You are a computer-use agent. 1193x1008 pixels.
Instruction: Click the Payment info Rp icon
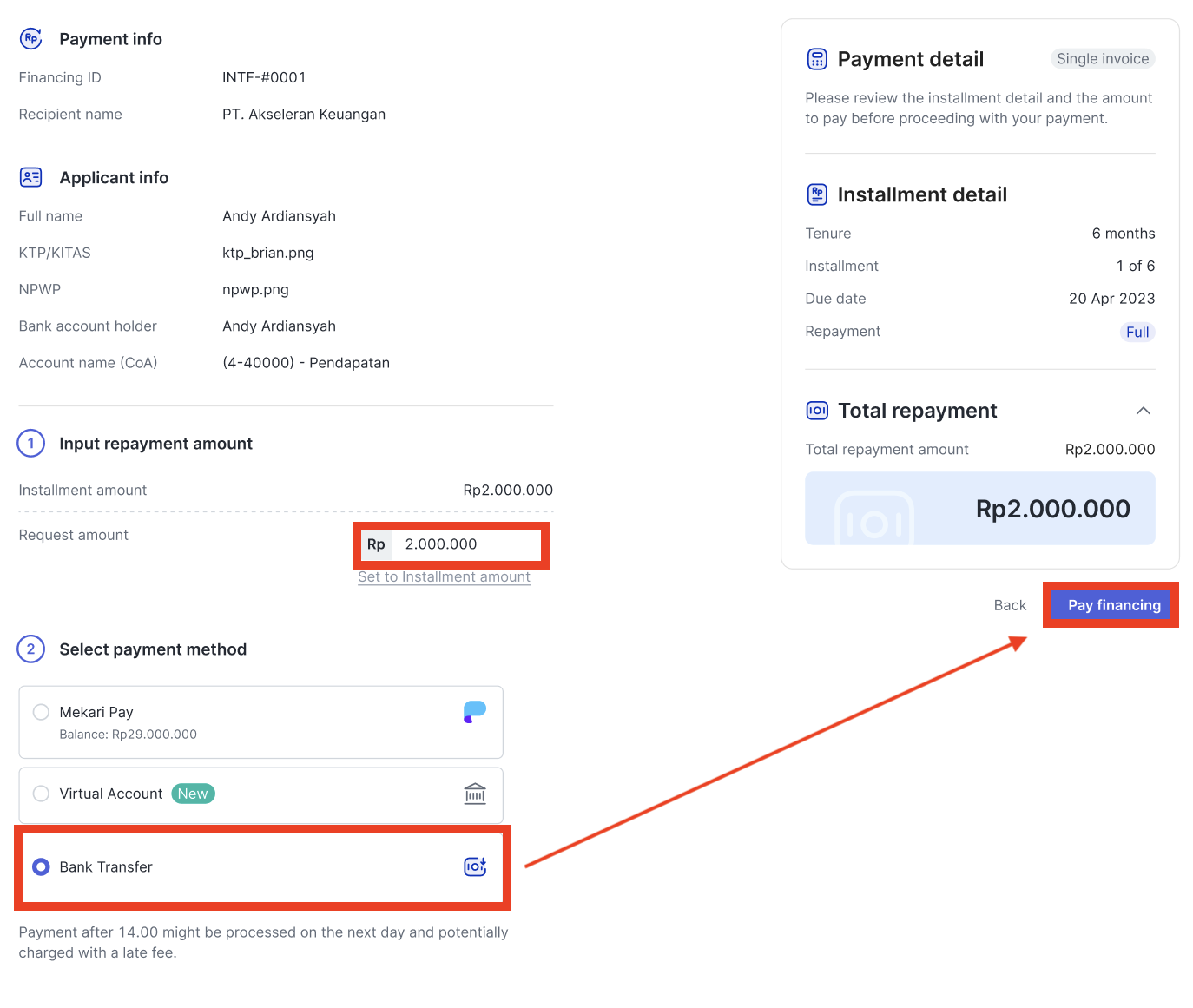31,38
